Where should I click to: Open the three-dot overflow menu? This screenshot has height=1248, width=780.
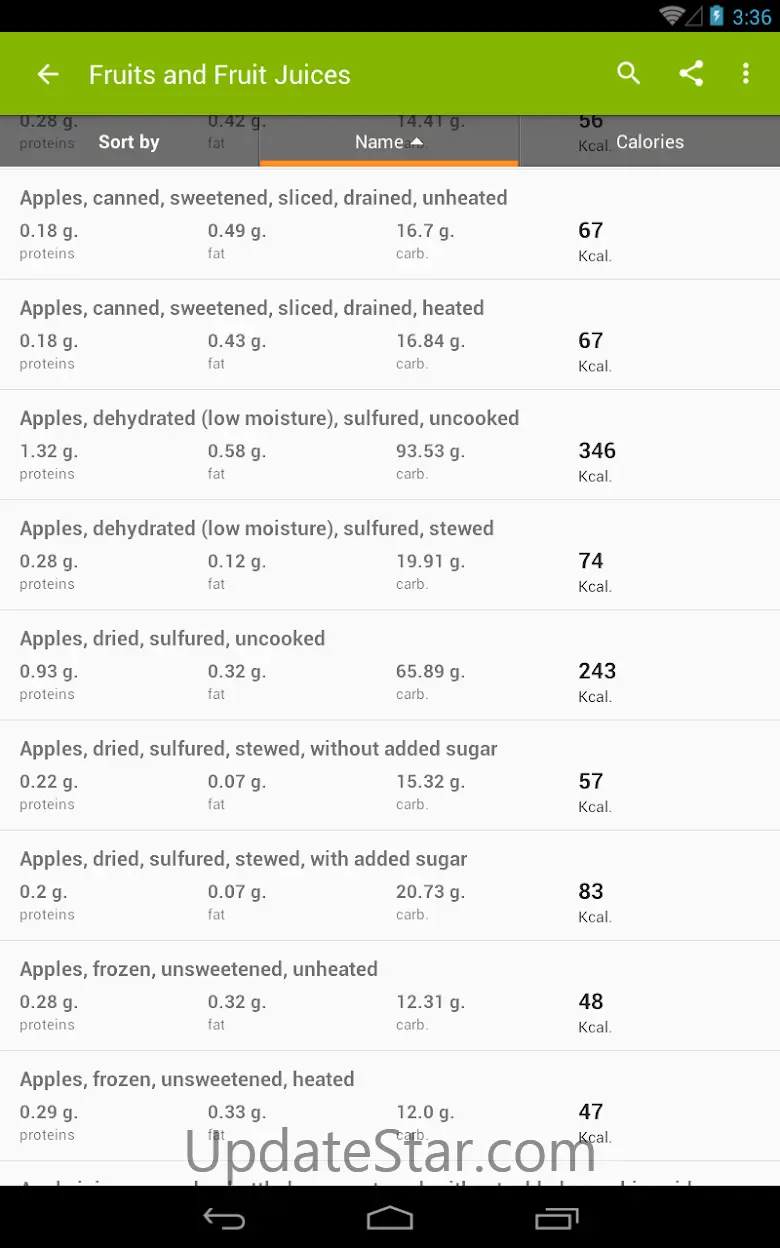[x=745, y=73]
